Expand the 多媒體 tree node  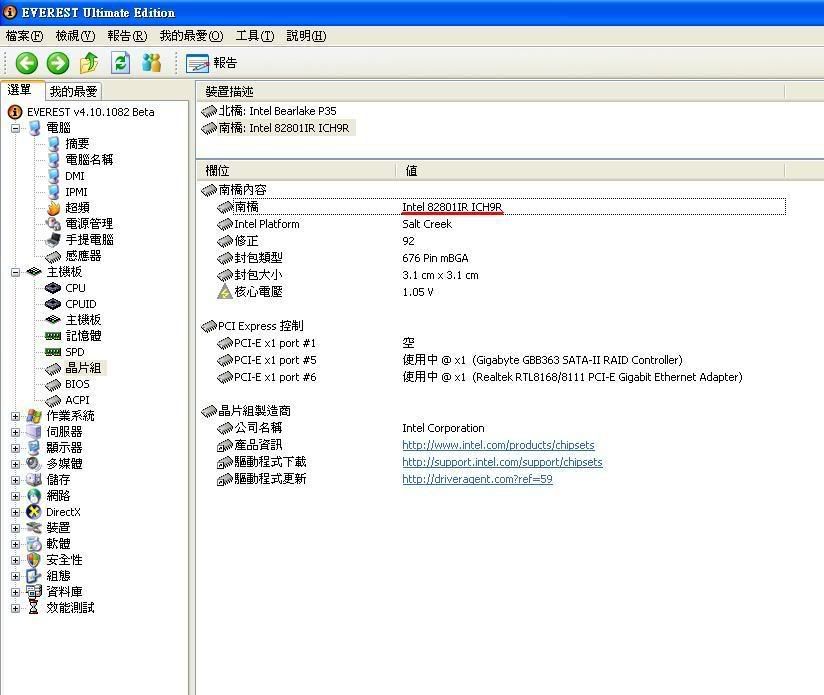pos(15,464)
